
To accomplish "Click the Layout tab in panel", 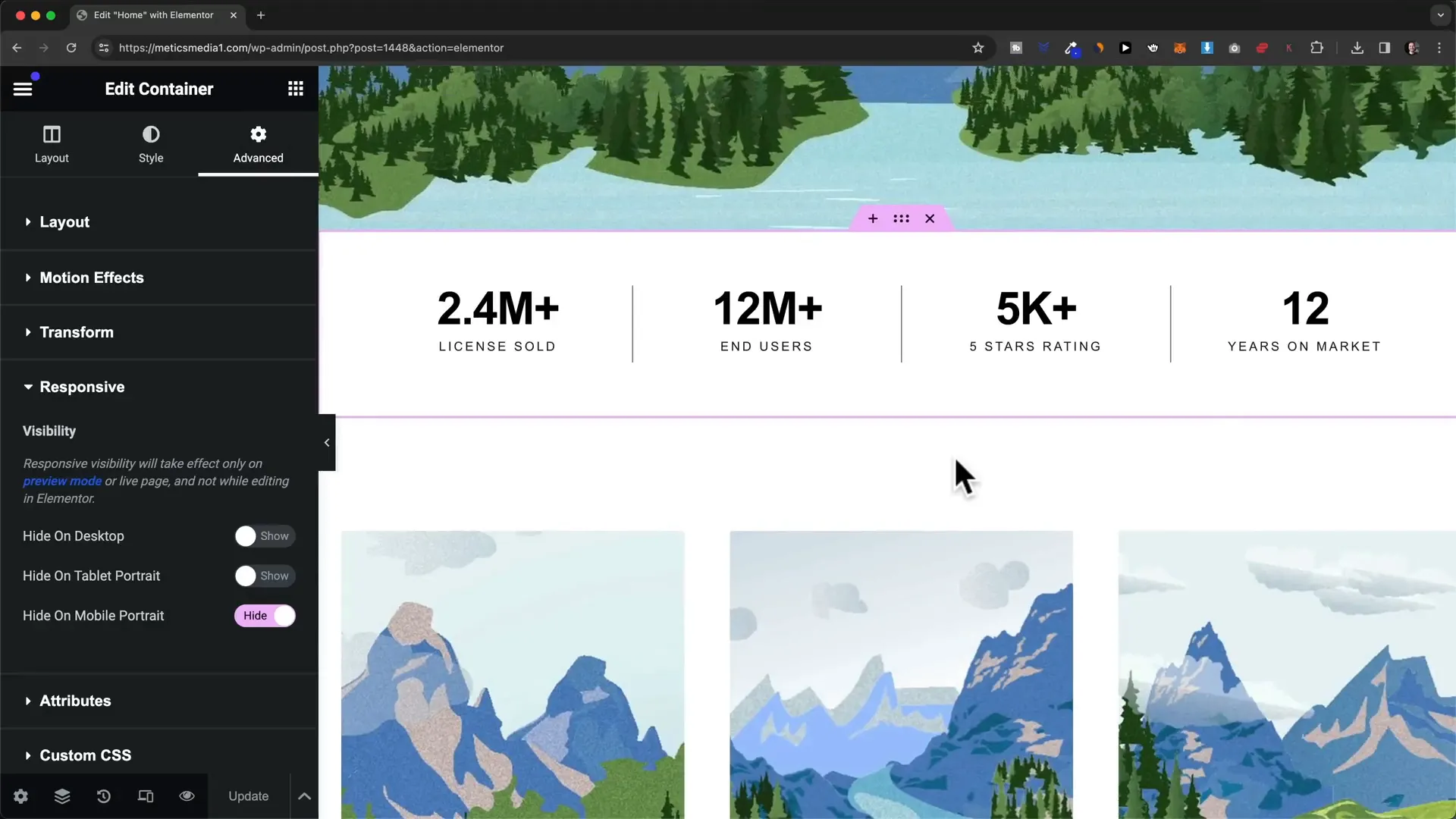I will pyautogui.click(x=52, y=143).
